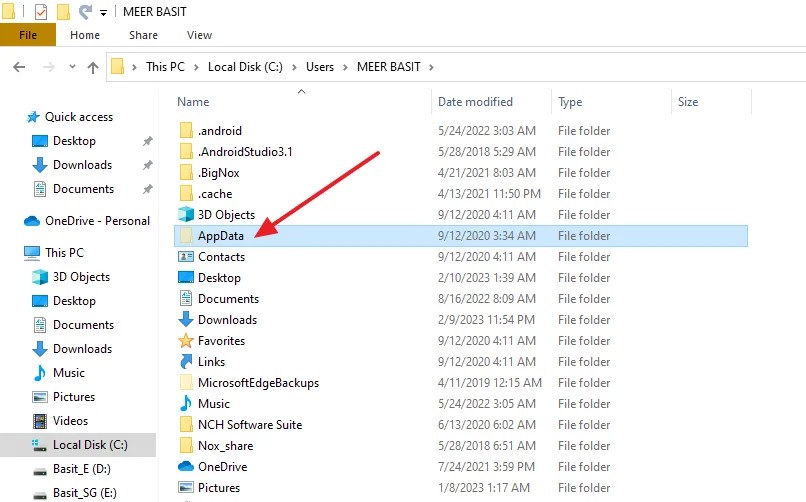
Task: Select OneDrive - Personal in the navigation pane
Action: 97,221
